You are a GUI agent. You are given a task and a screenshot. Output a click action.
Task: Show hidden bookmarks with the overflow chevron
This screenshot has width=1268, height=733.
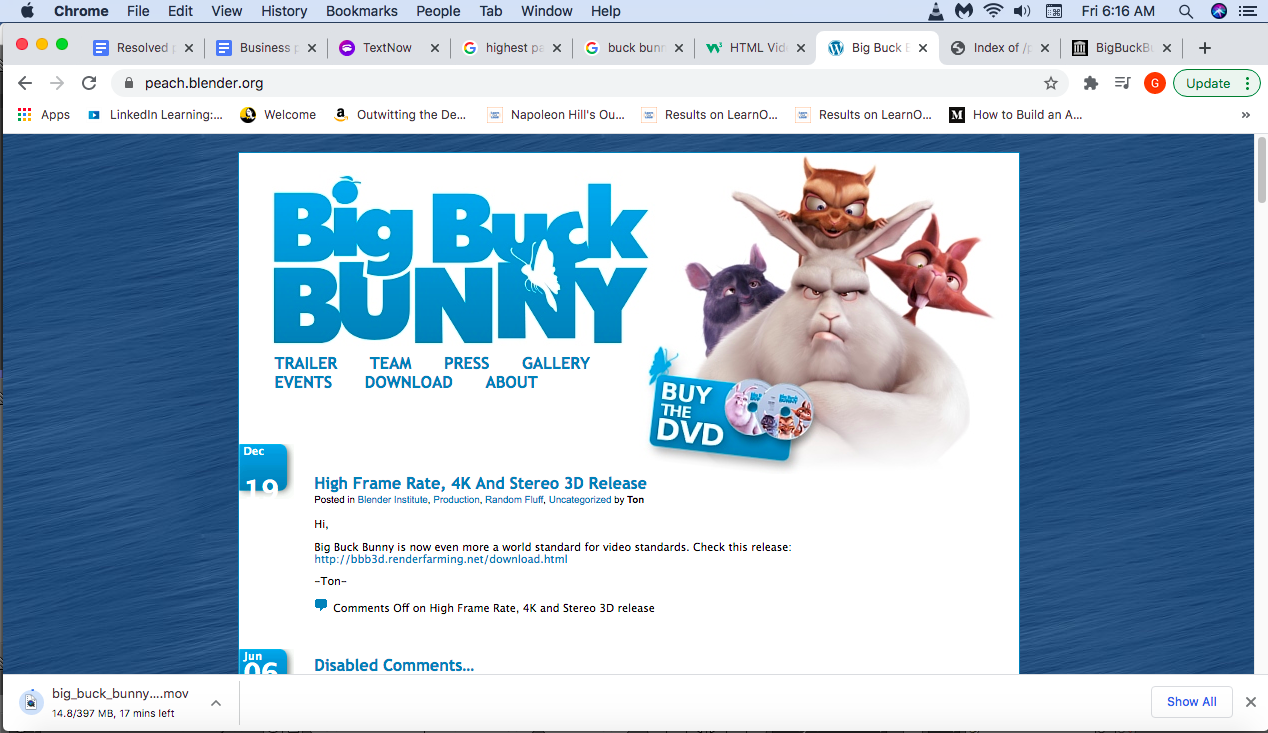click(1245, 115)
